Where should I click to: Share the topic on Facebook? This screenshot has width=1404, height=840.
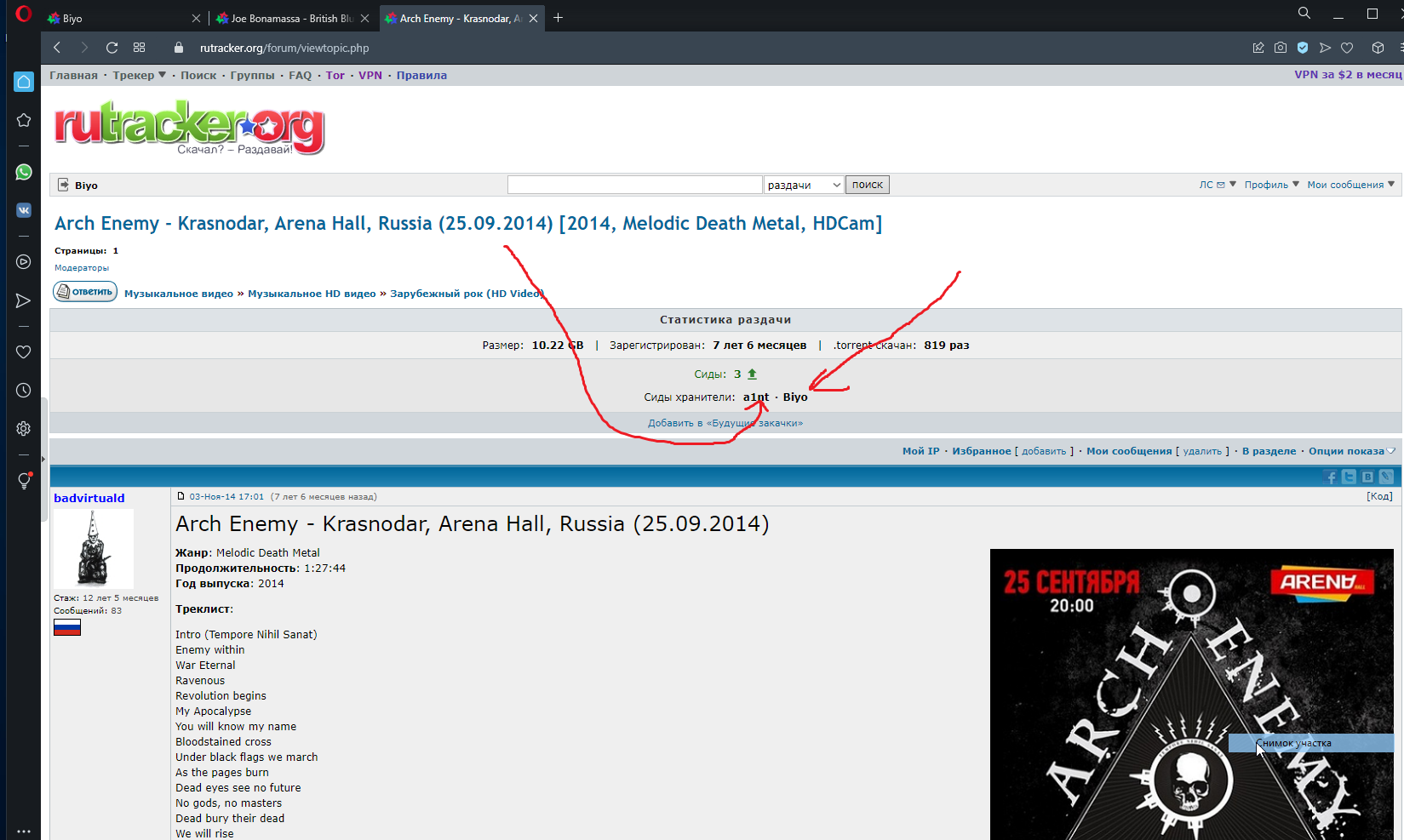pyautogui.click(x=1331, y=477)
